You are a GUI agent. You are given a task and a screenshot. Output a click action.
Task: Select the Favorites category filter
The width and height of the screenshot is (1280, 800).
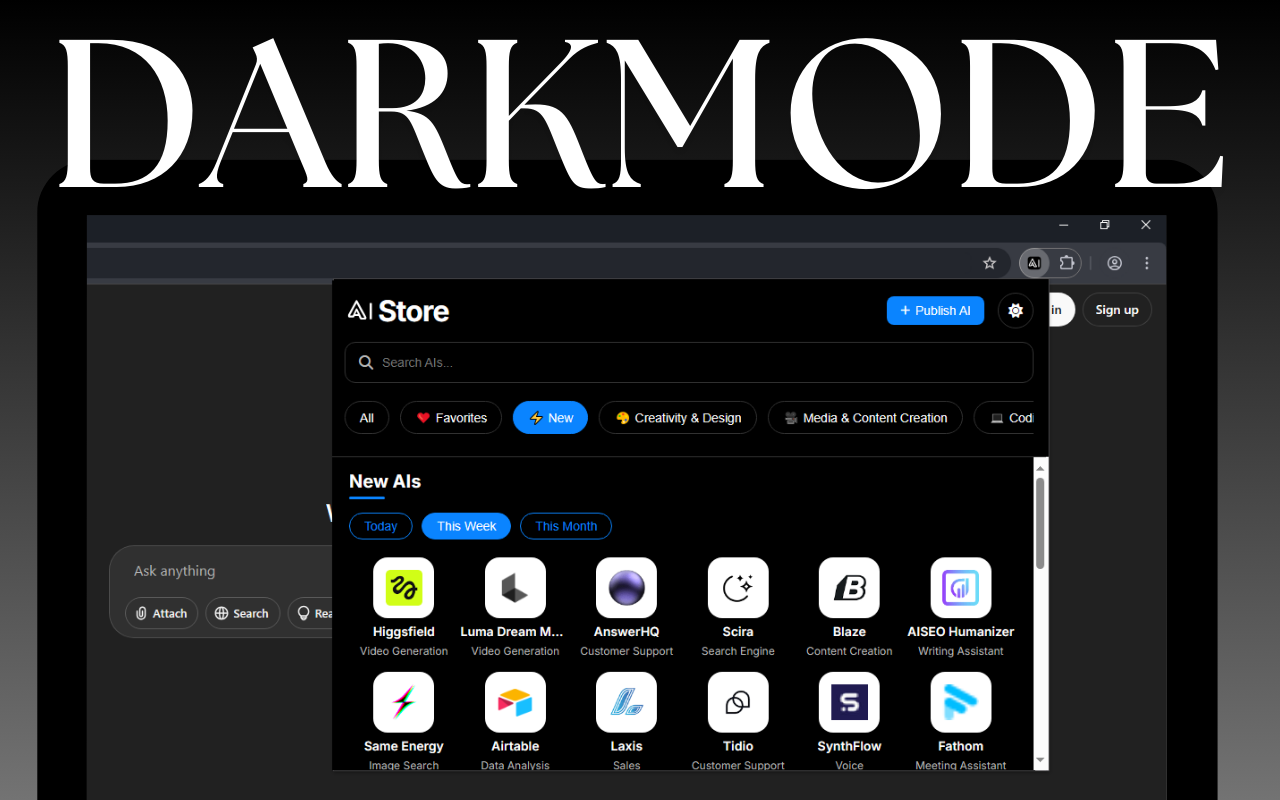[451, 418]
